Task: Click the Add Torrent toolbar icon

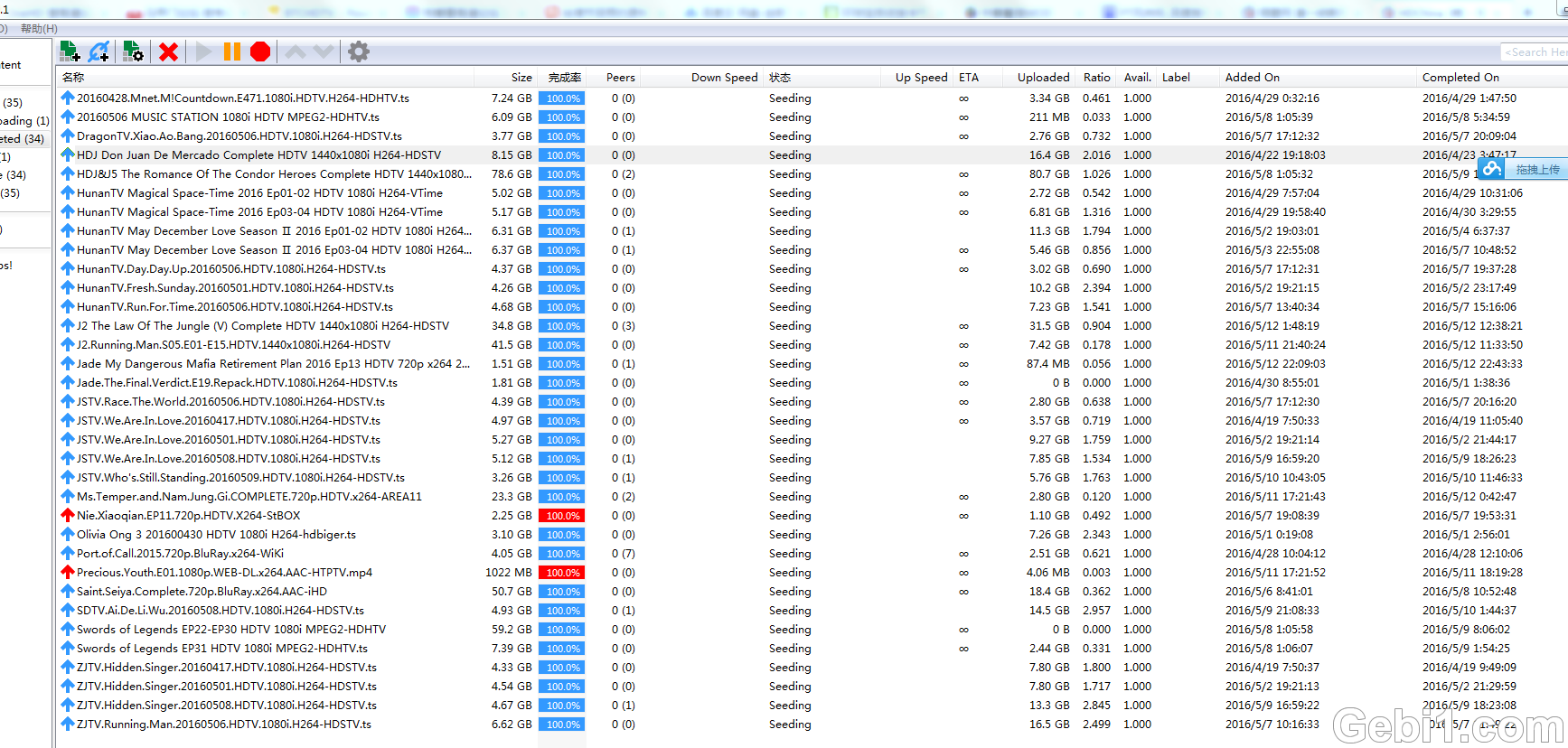Action: click(x=70, y=51)
